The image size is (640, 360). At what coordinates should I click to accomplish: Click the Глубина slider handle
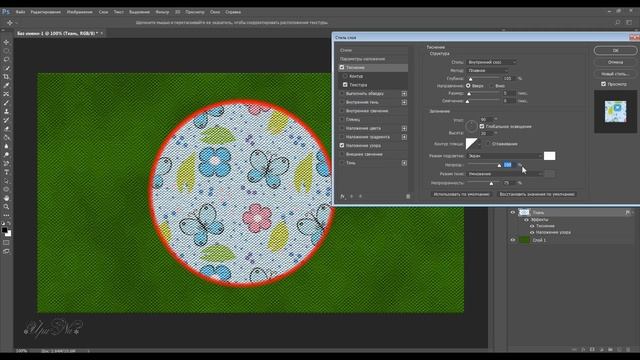click(x=471, y=79)
